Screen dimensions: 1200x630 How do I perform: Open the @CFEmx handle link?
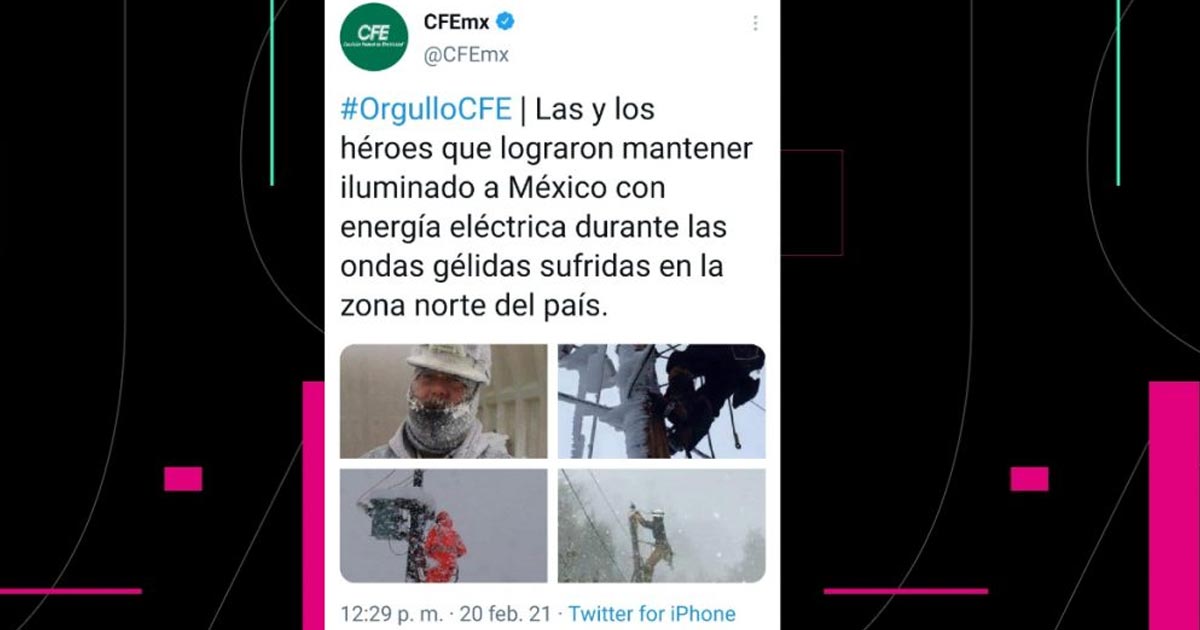pos(466,55)
